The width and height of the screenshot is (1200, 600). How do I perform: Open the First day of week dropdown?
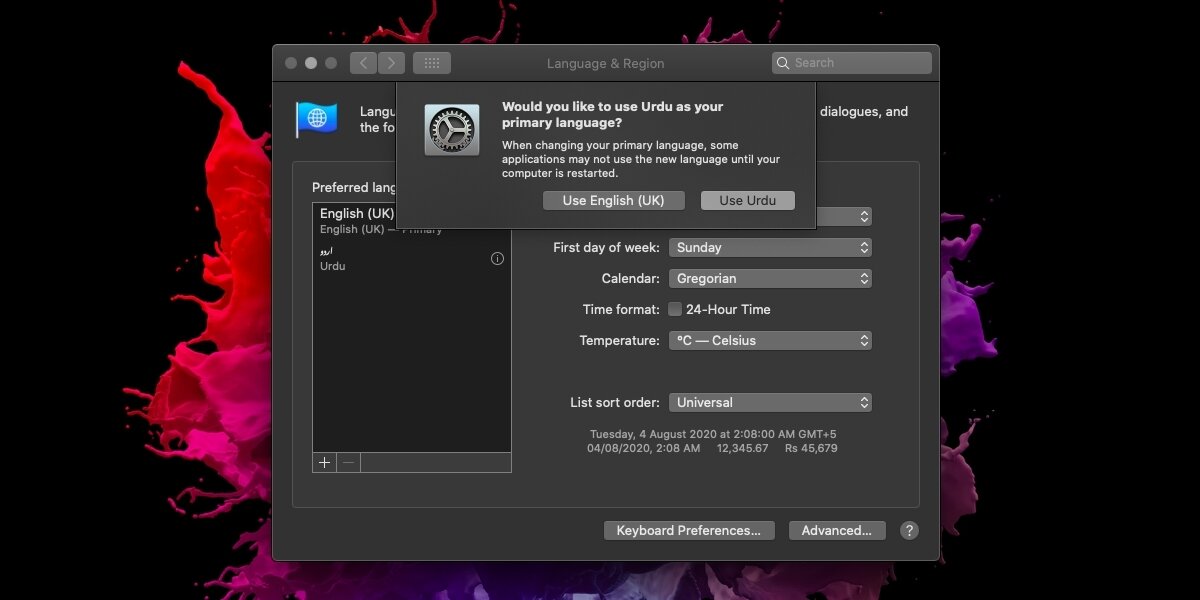[x=770, y=247]
